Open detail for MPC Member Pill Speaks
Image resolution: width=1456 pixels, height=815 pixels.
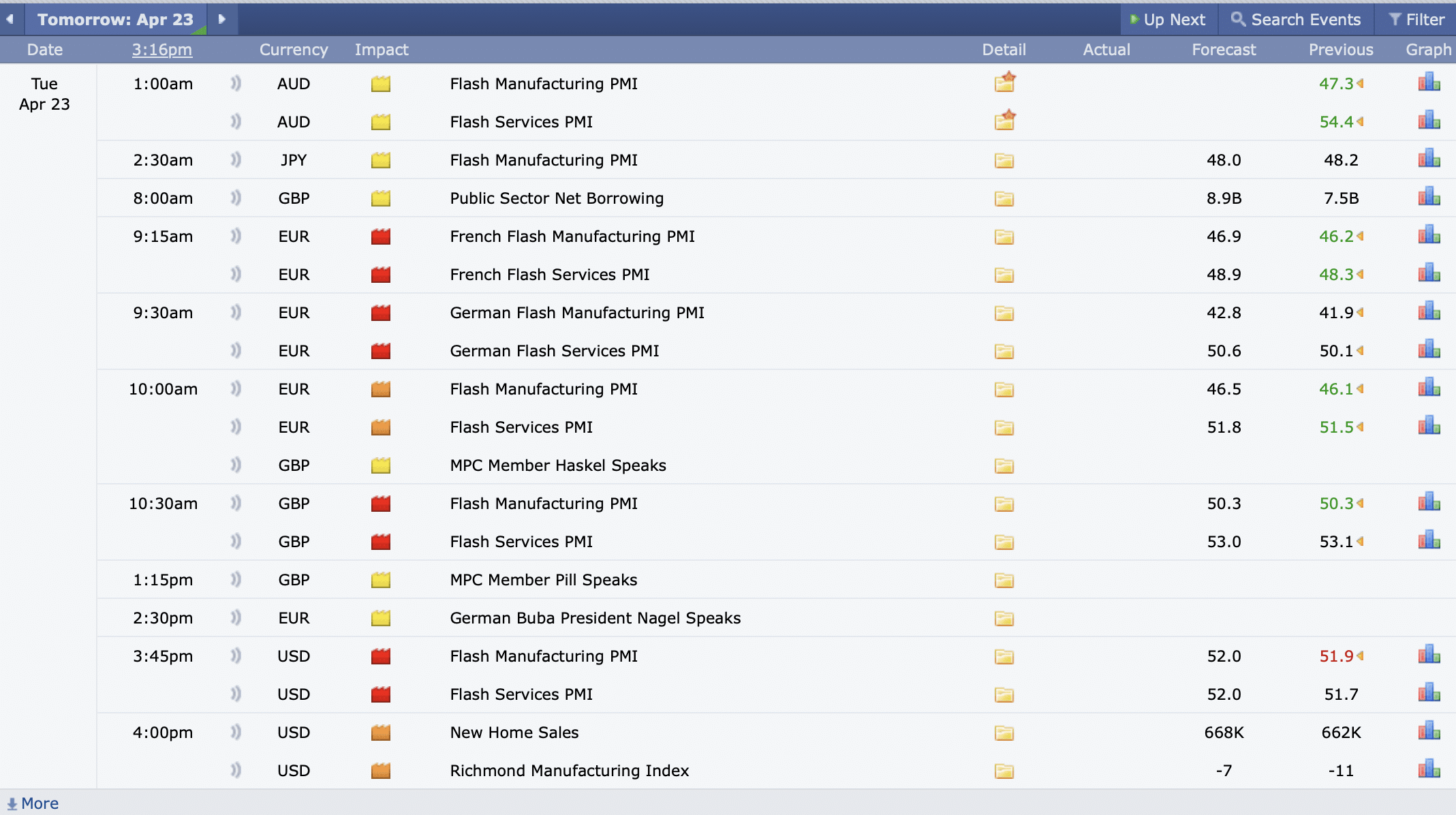pos(1004,581)
